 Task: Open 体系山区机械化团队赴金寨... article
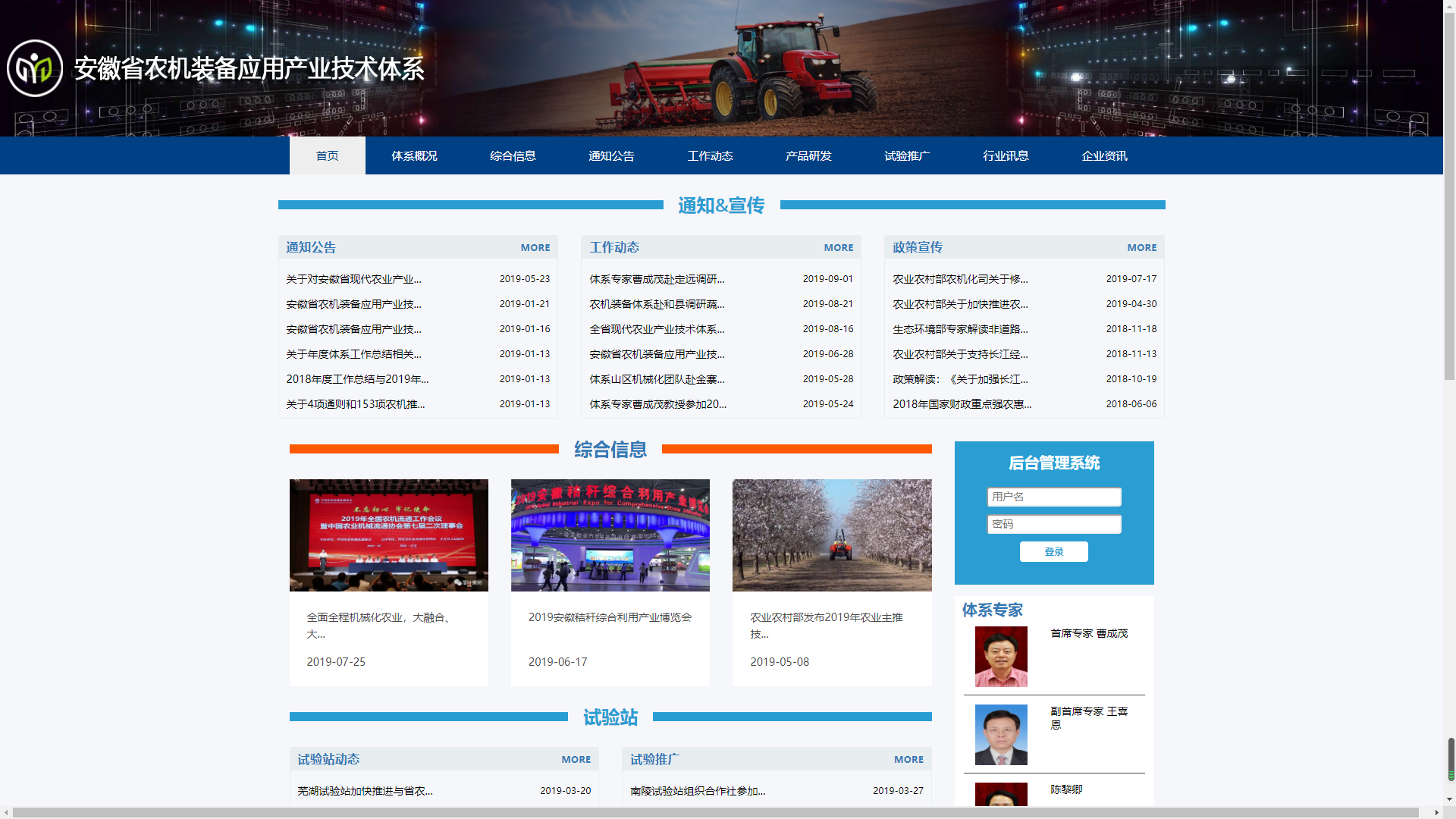[x=657, y=379]
